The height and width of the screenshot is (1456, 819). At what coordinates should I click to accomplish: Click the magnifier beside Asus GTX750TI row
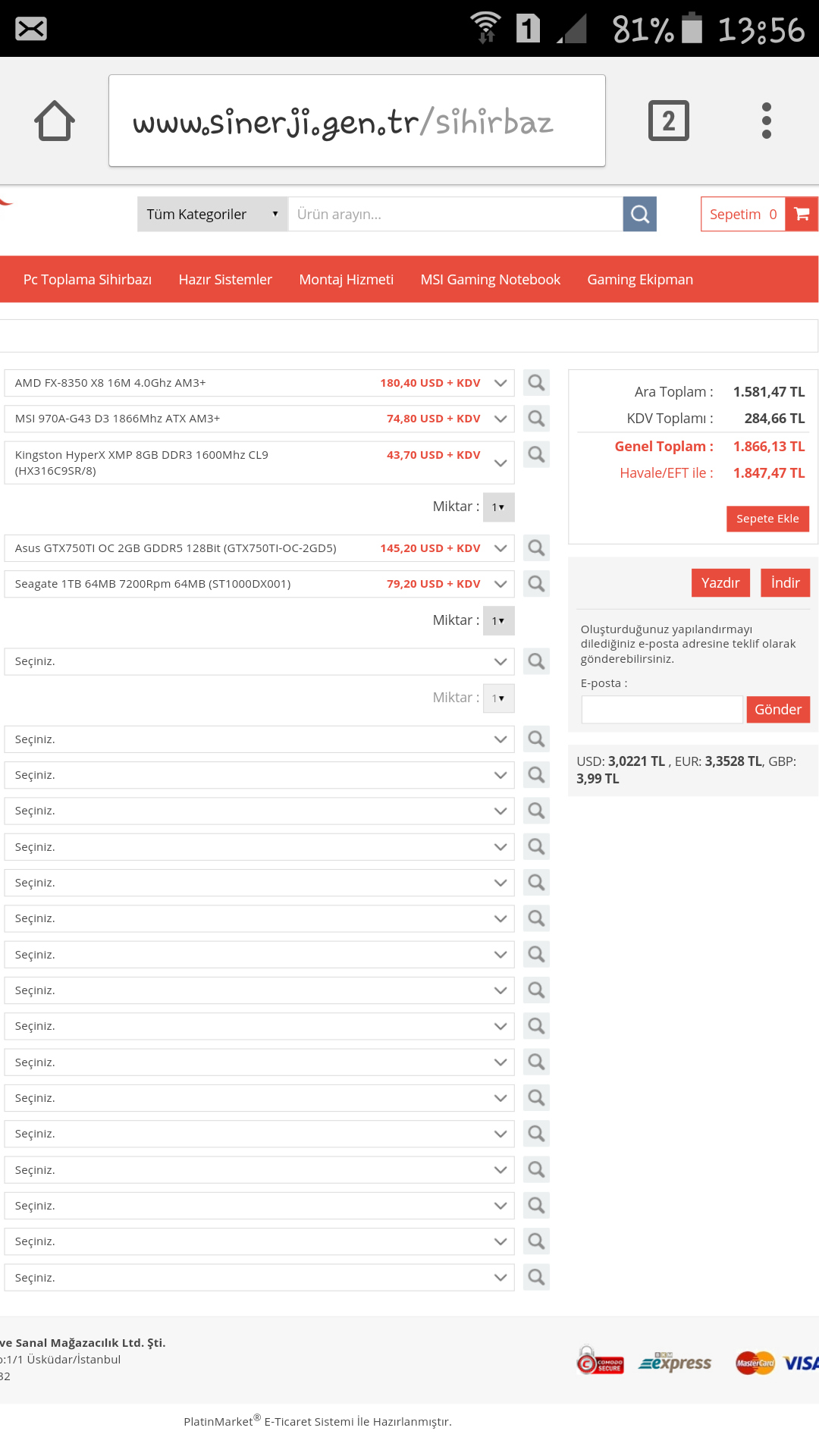coord(536,548)
